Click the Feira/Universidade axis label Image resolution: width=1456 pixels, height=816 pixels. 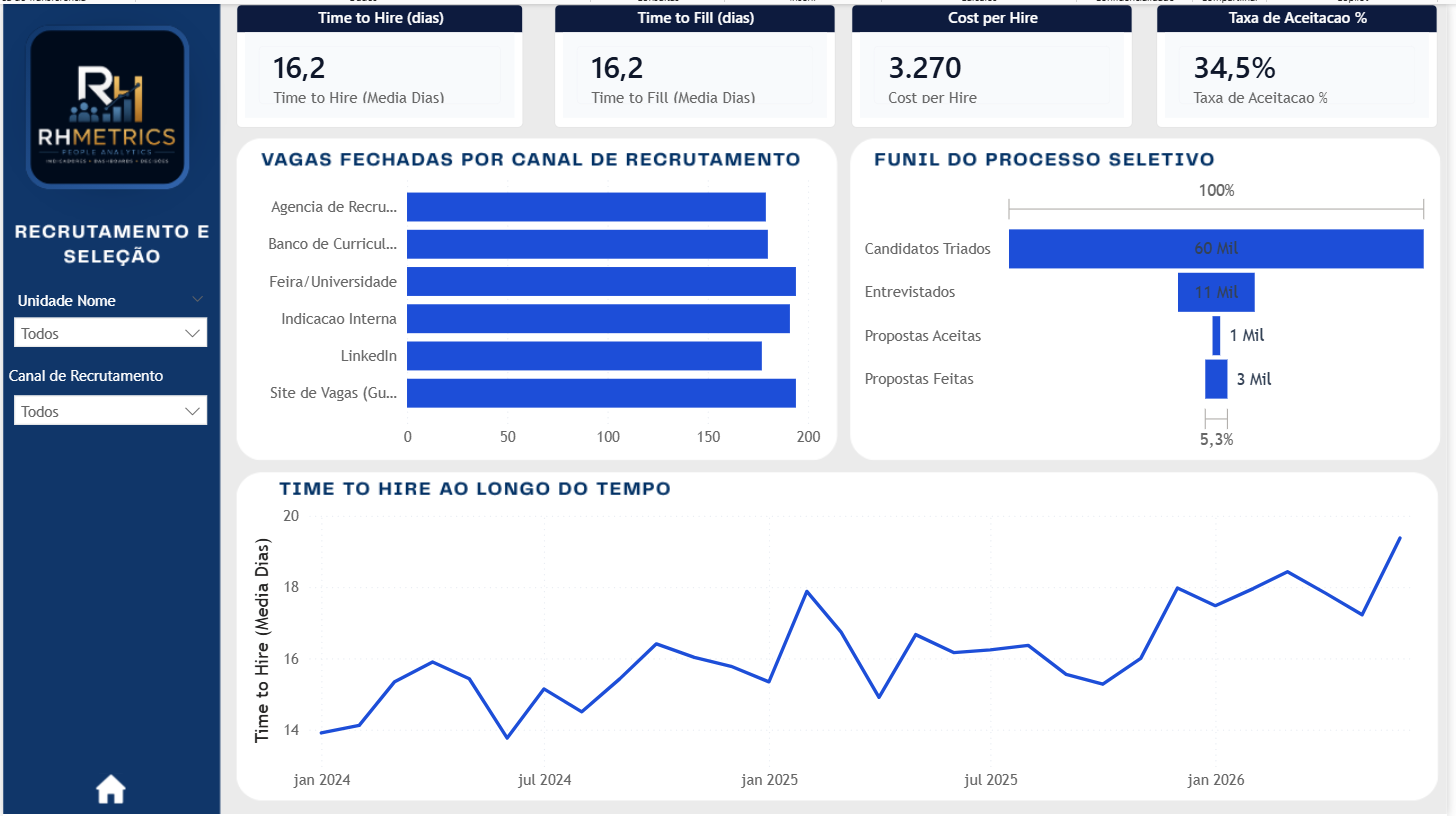pos(334,282)
